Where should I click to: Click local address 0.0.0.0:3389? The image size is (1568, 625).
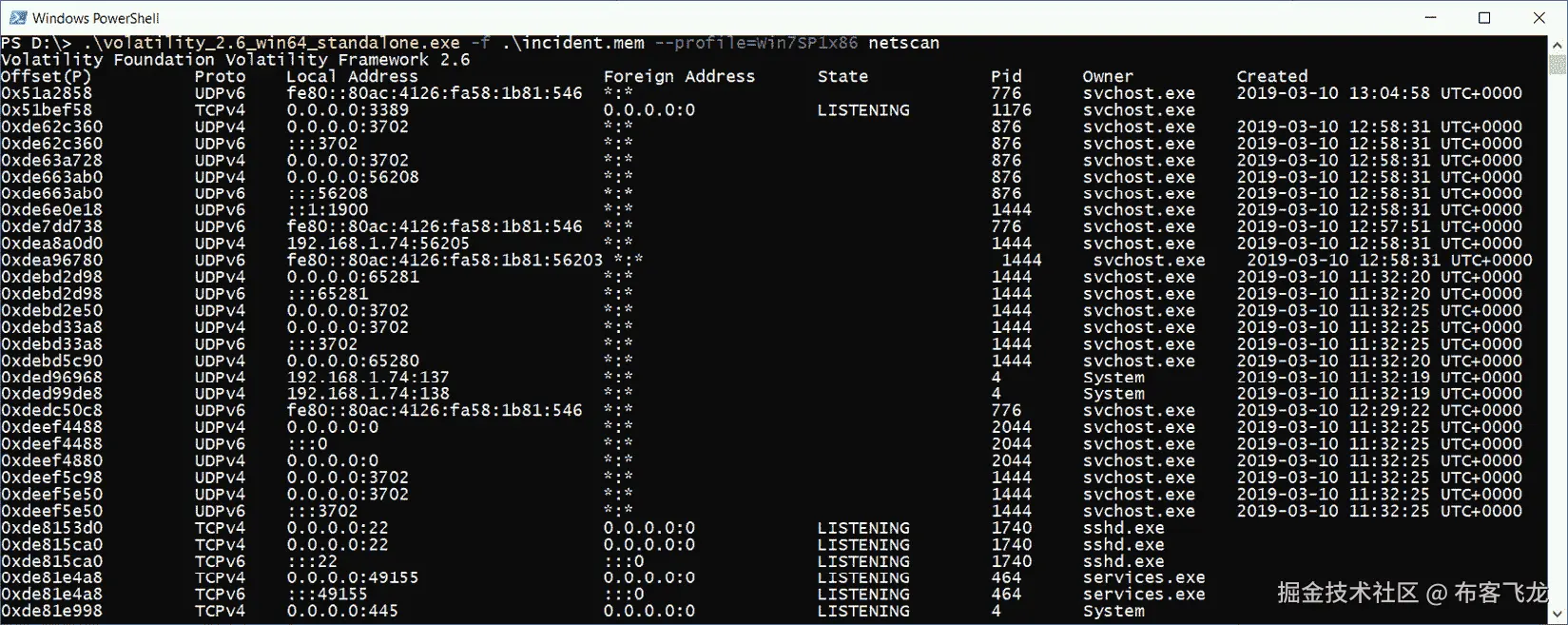(x=348, y=109)
